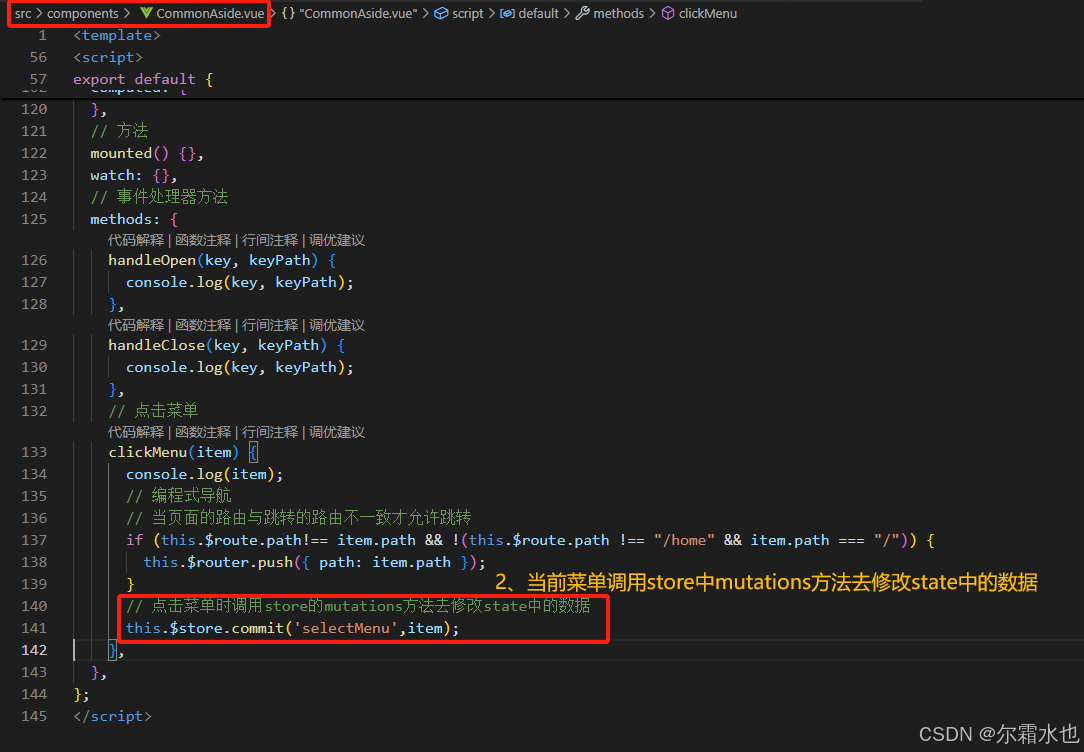Image resolution: width=1084 pixels, height=752 pixels.
Task: Click 代码解释 above handleOpen
Action: [x=136, y=240]
